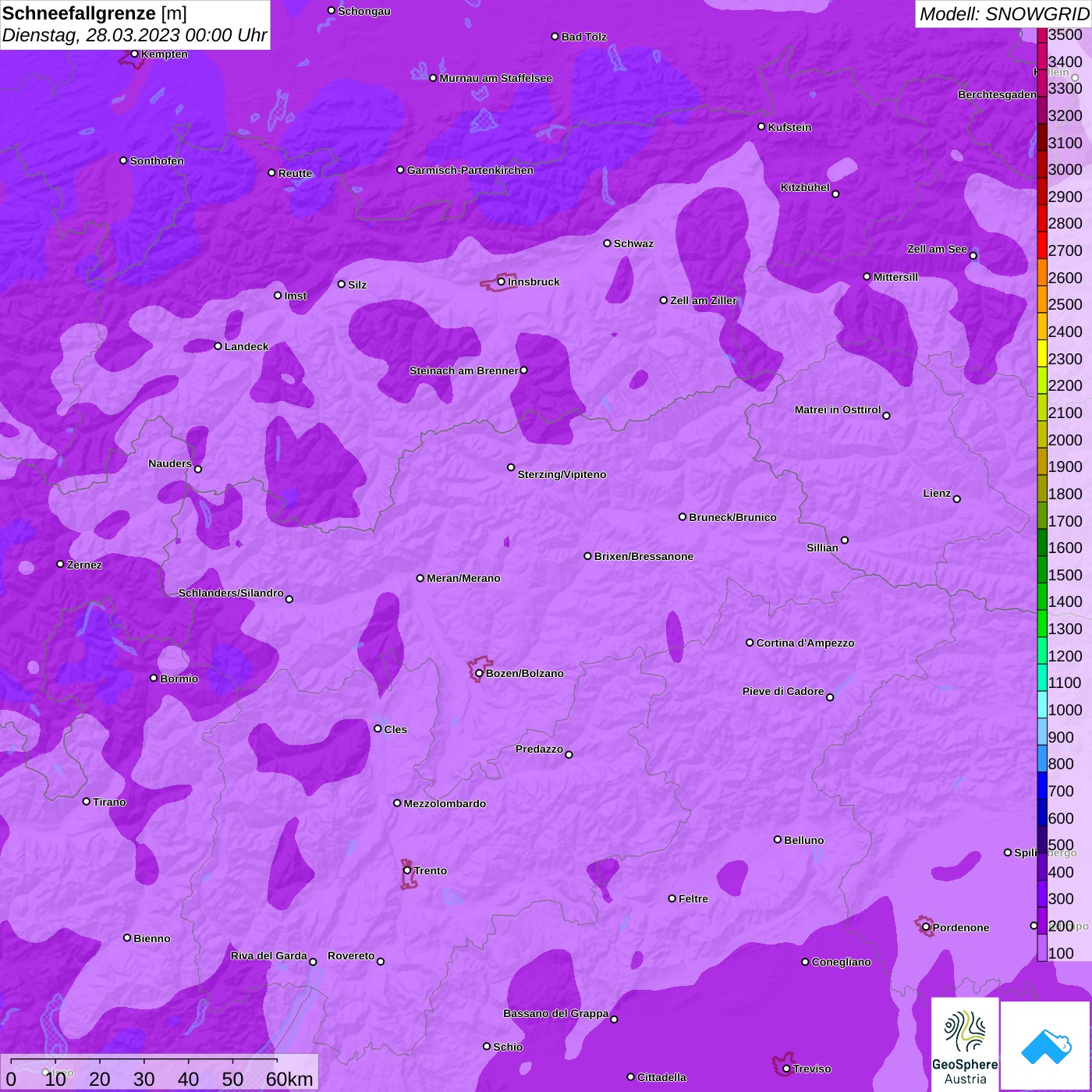Click the Bruneck/Brunico label
Viewport: 1092px width, 1092px height.
tap(732, 517)
